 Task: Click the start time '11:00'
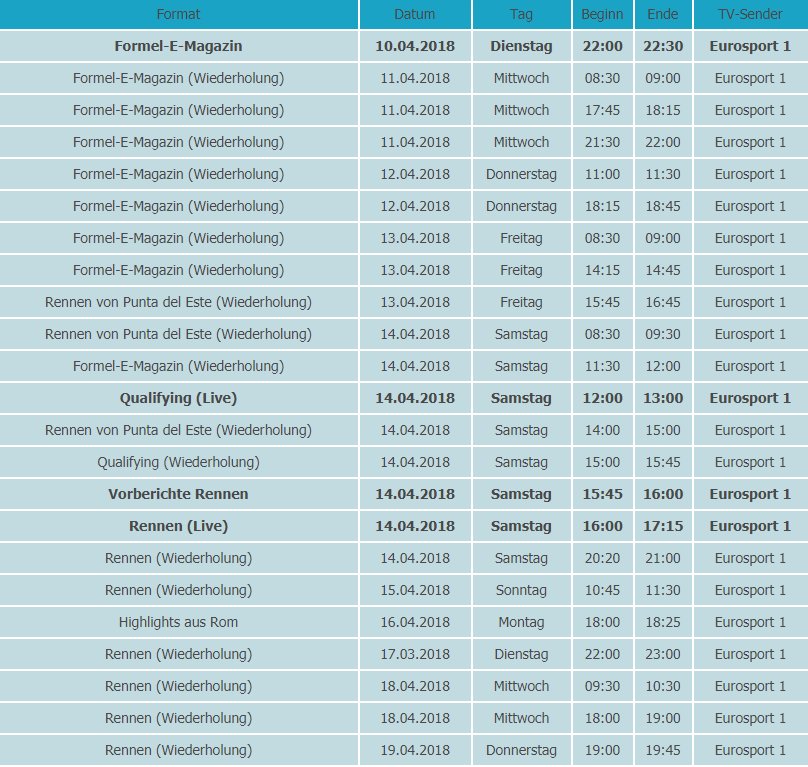(x=602, y=174)
